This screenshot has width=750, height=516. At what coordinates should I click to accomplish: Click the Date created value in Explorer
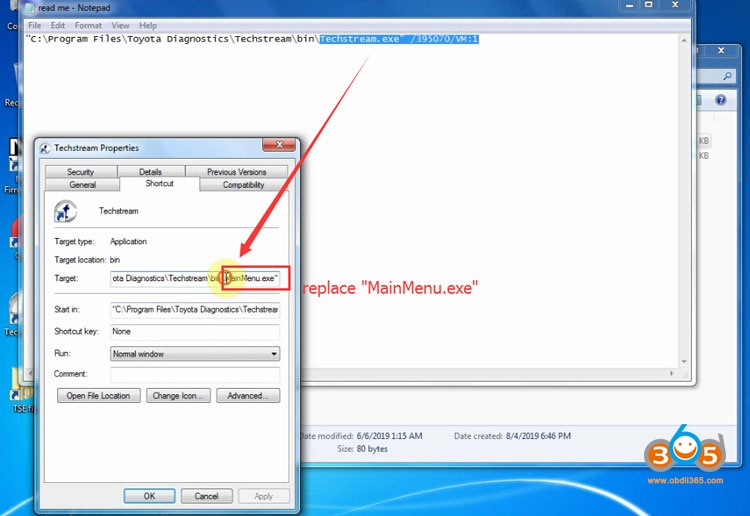pos(538,436)
